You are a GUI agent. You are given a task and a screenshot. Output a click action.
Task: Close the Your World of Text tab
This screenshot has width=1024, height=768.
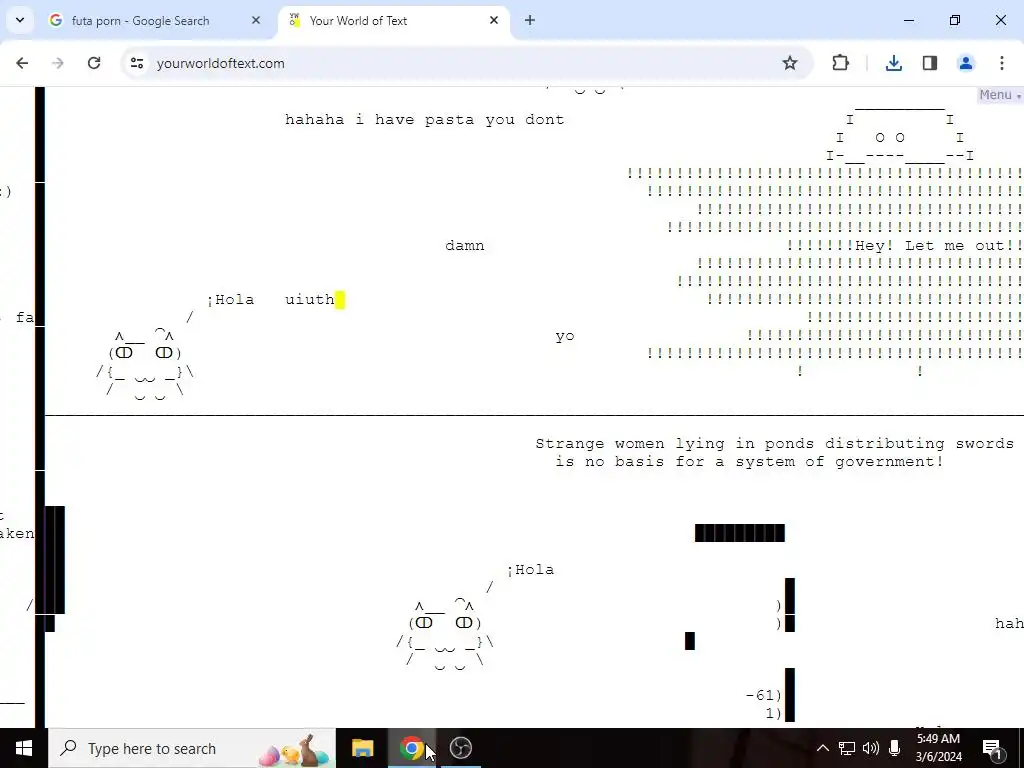[494, 21]
